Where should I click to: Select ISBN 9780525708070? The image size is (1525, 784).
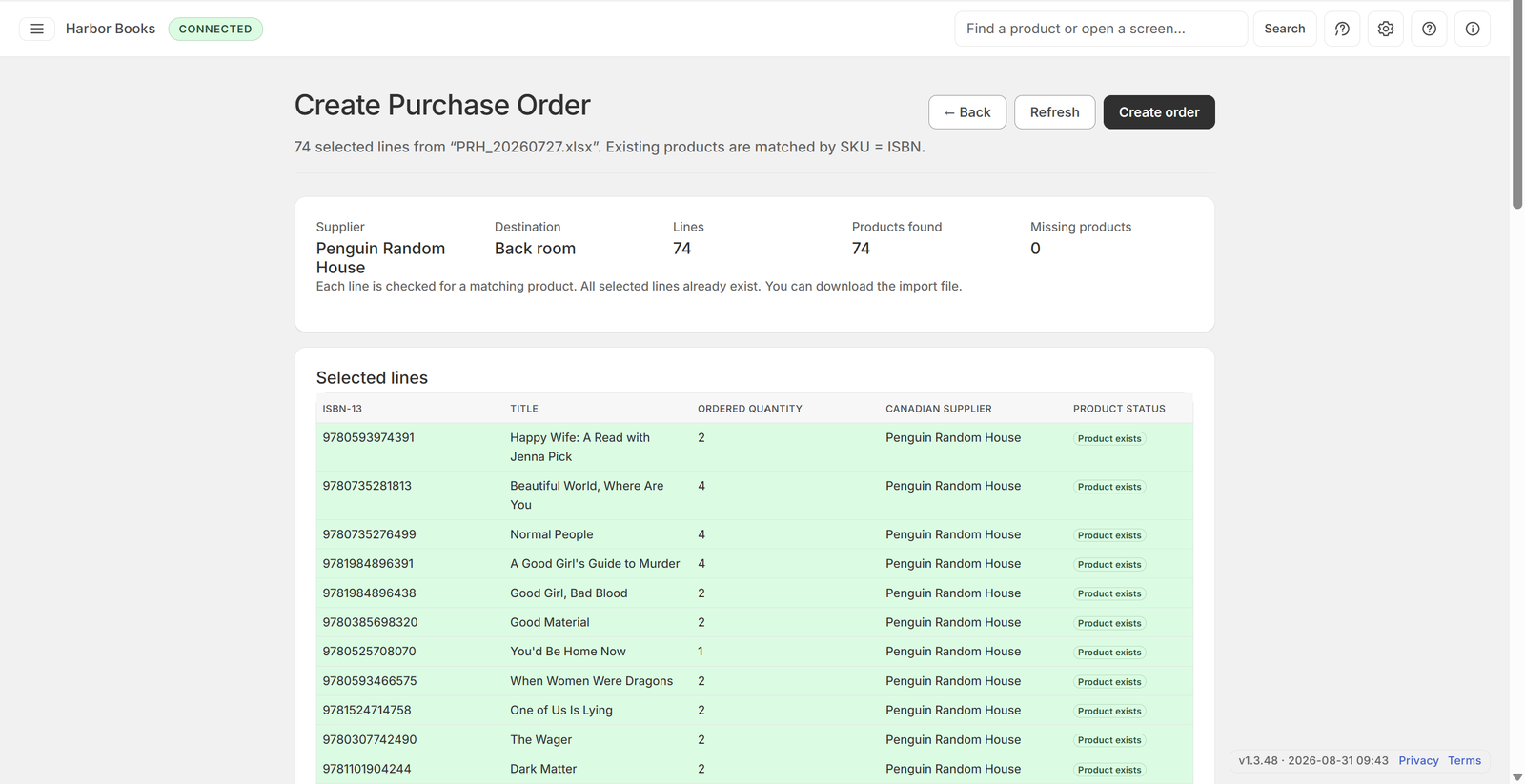(369, 652)
